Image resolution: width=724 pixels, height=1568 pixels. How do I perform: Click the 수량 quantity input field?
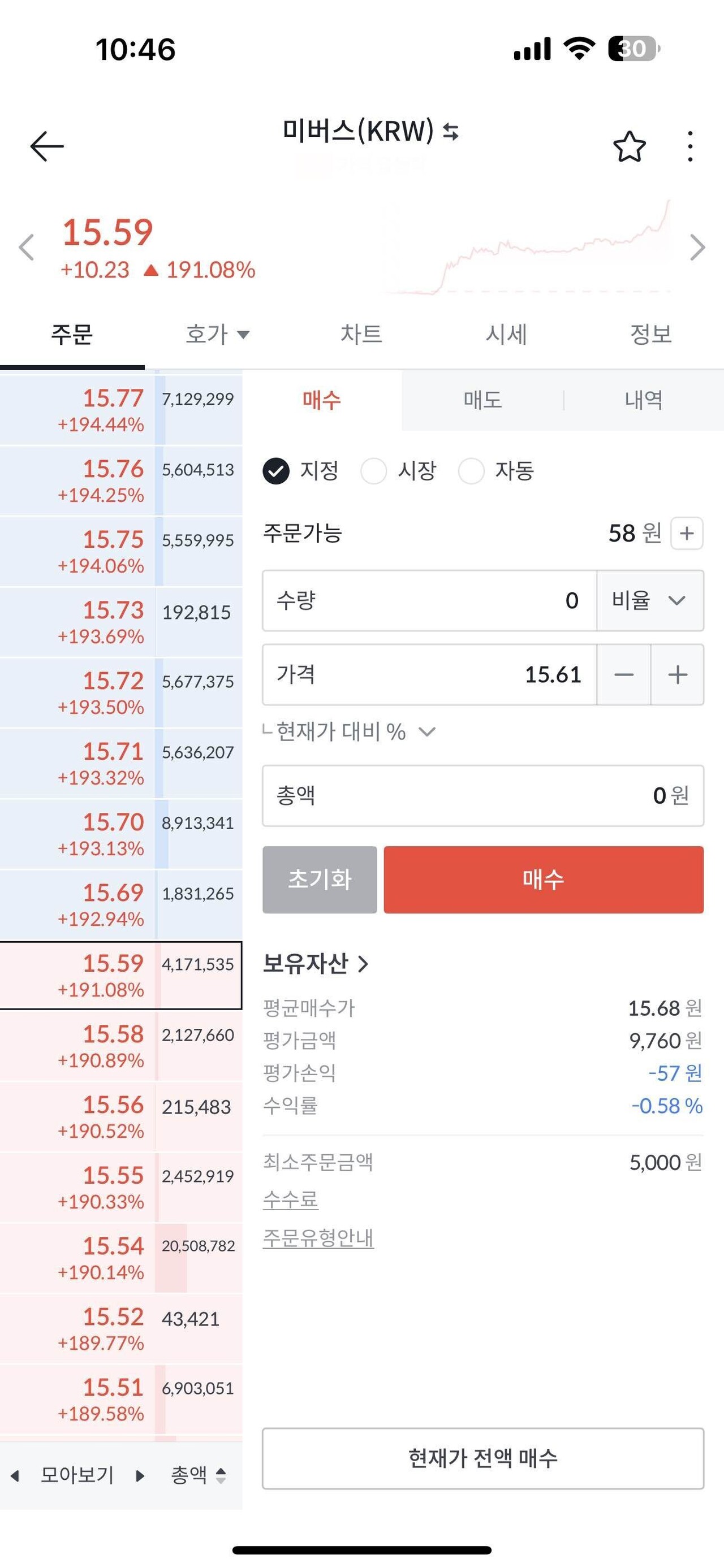pos(426,601)
